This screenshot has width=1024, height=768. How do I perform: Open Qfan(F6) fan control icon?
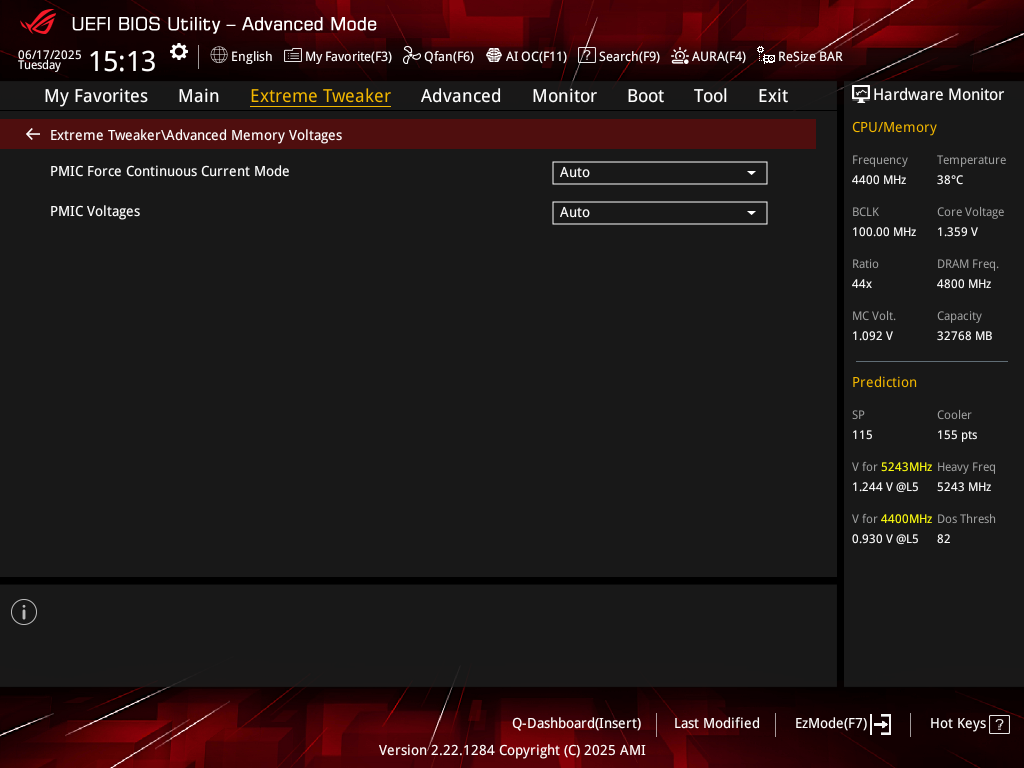coord(411,56)
